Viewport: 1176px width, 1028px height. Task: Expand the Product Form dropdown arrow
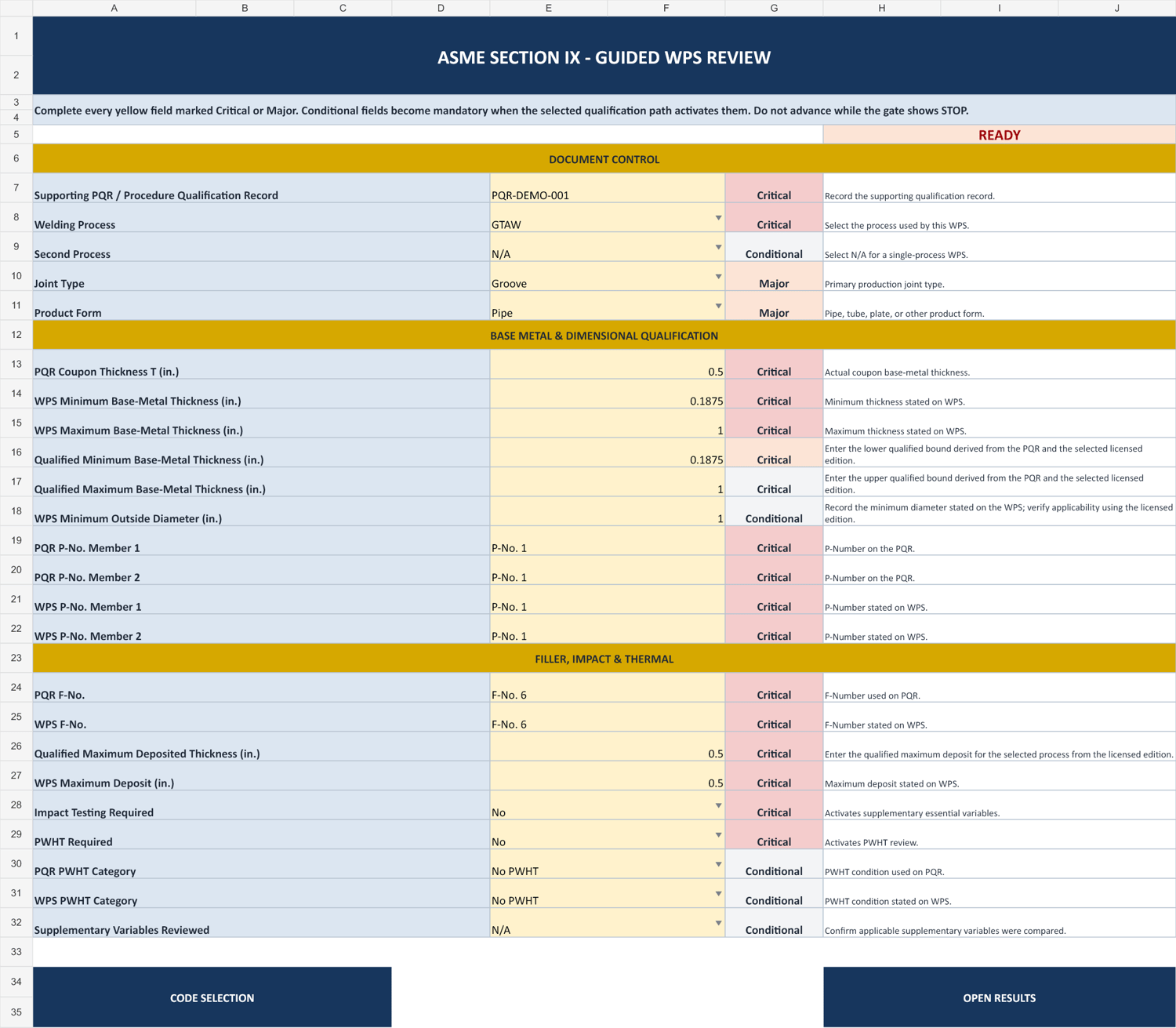coord(717,306)
